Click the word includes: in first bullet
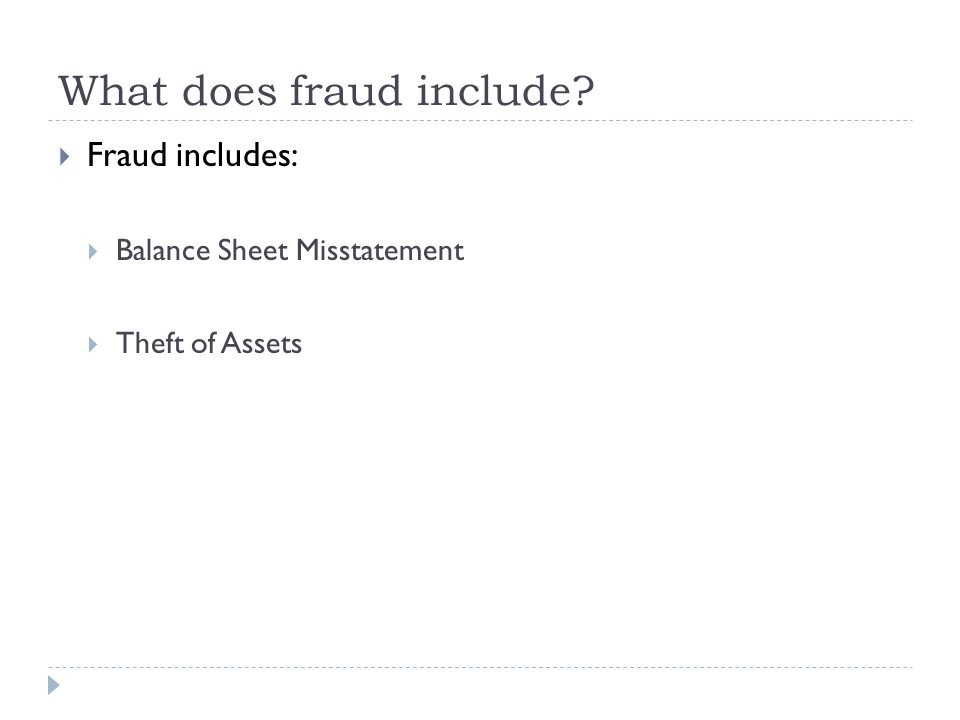Screen dimensions: 960x720 [x=236, y=155]
